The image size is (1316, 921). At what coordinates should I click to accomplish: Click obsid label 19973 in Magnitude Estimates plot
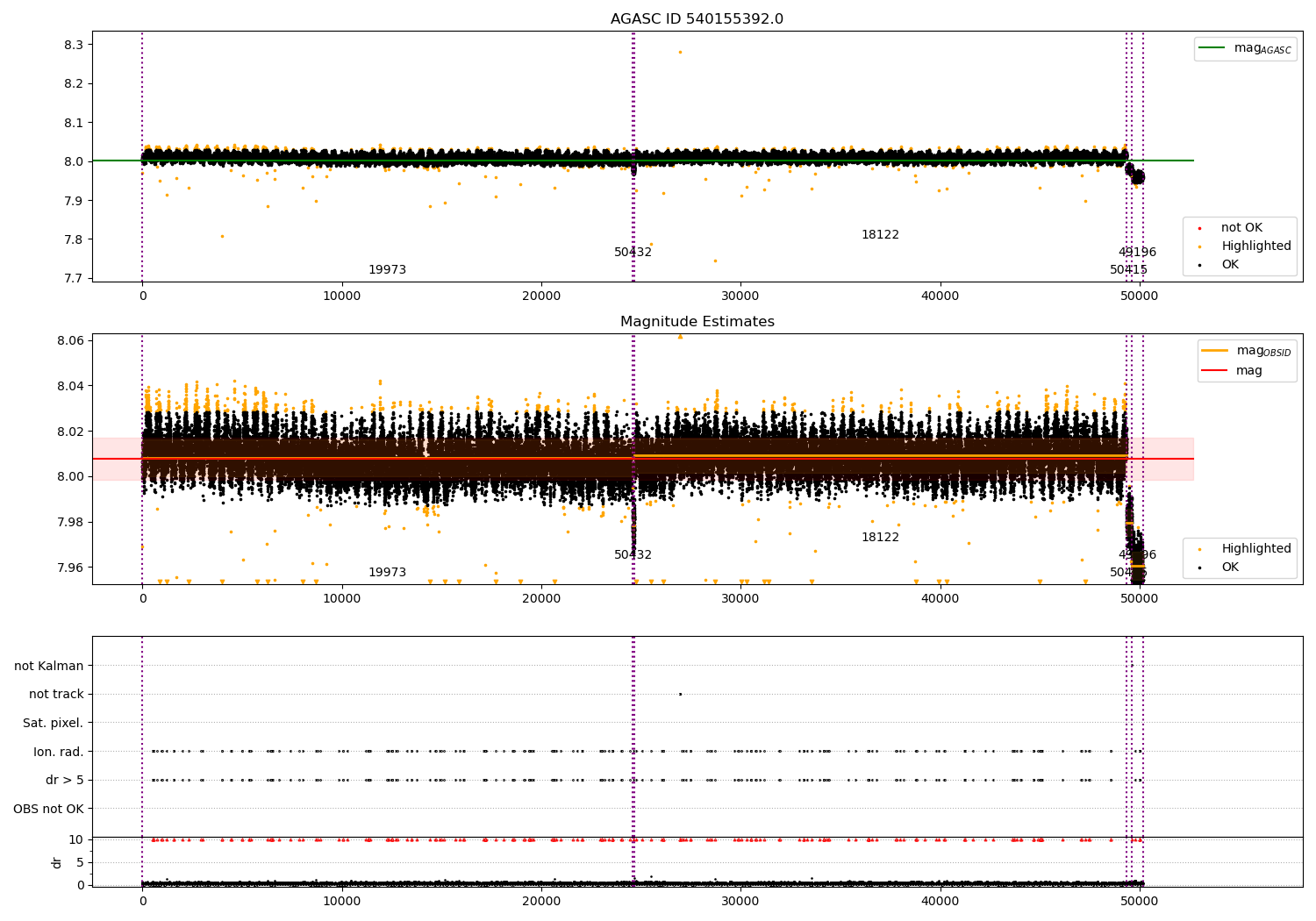click(387, 573)
